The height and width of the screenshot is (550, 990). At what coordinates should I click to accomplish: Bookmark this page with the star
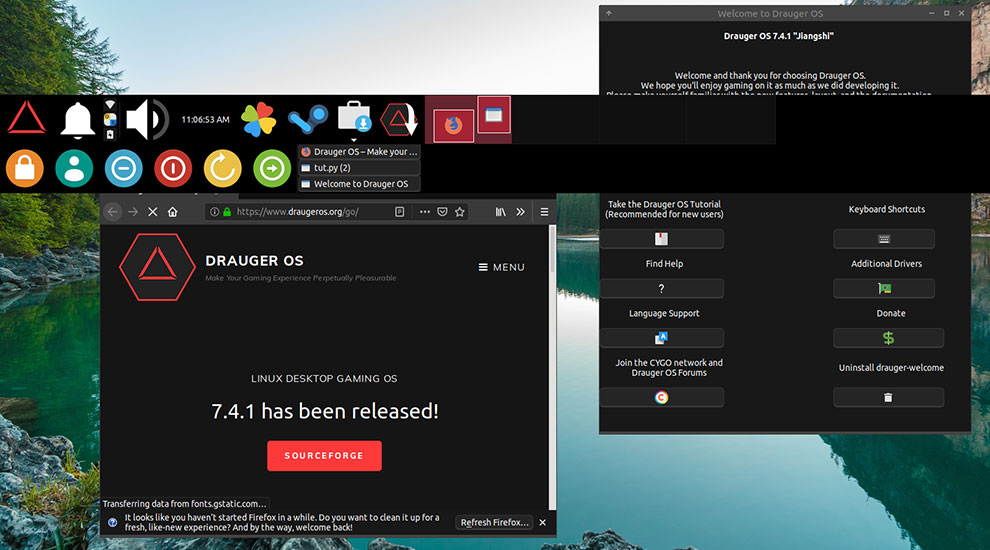click(460, 212)
